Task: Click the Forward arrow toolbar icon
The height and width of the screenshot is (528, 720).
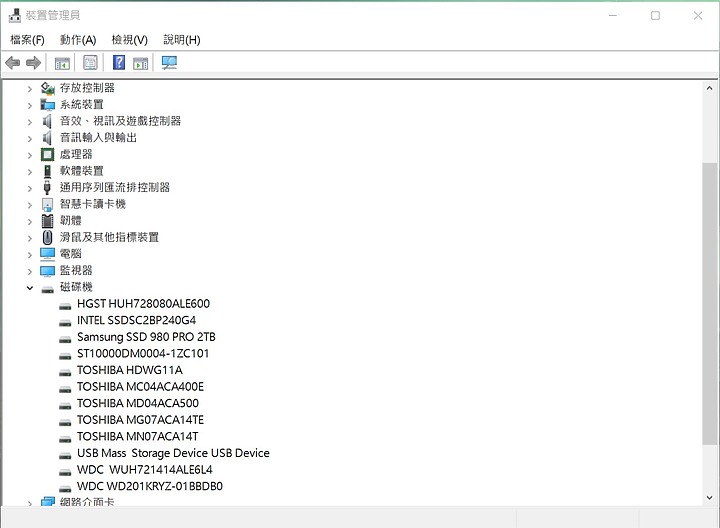Action: tap(34, 62)
